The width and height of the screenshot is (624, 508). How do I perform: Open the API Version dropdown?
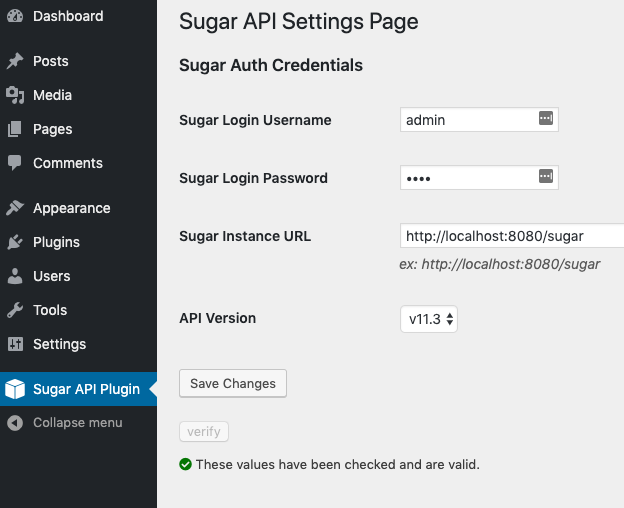[429, 319]
